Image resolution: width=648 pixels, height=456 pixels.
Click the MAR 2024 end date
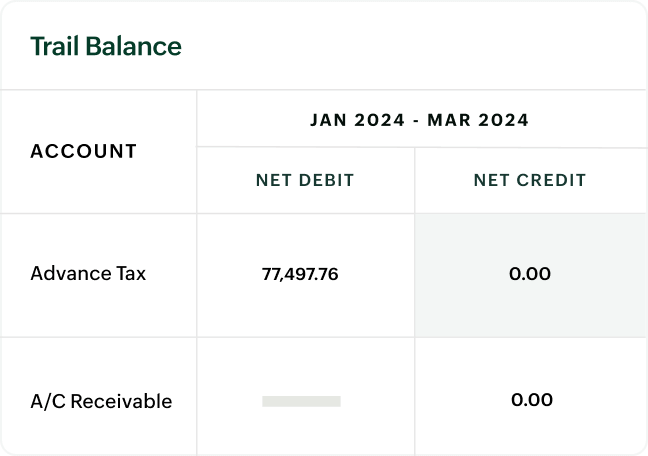pos(478,120)
